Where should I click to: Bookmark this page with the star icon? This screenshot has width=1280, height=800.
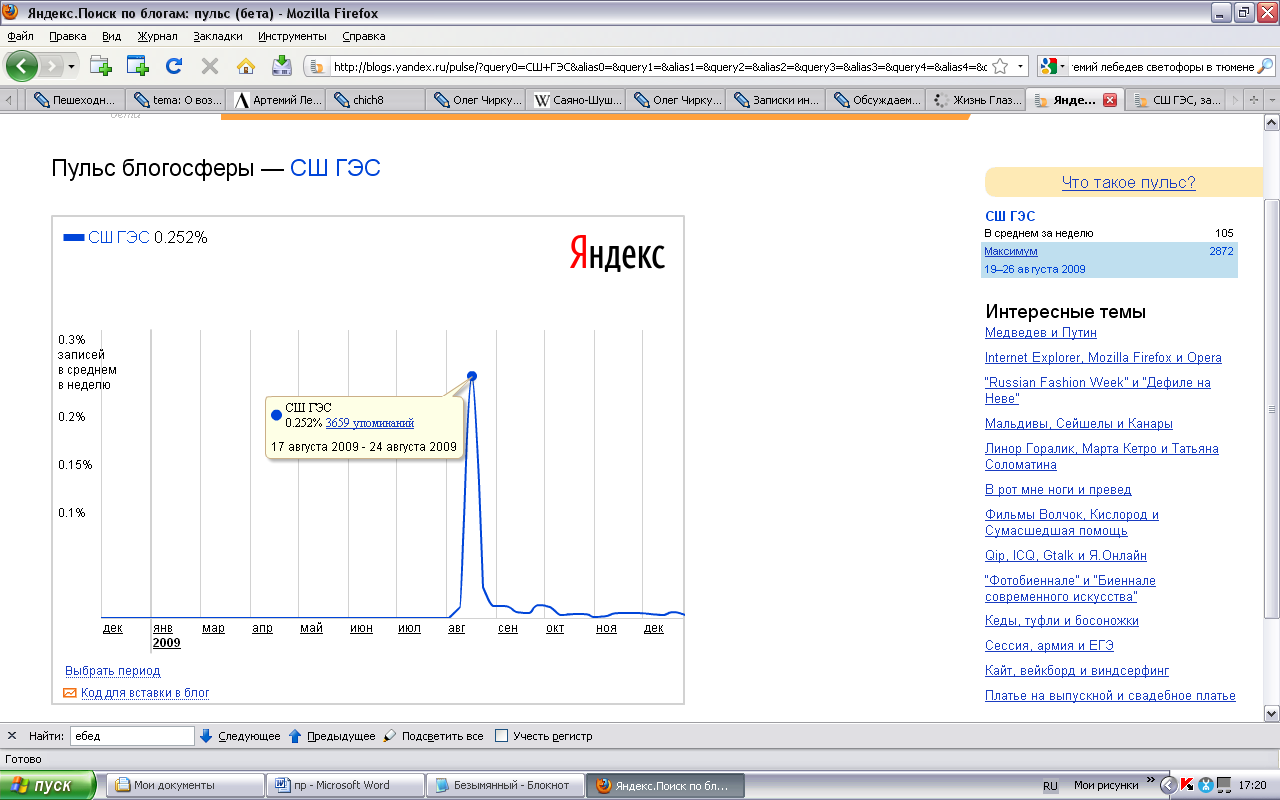[x=999, y=67]
